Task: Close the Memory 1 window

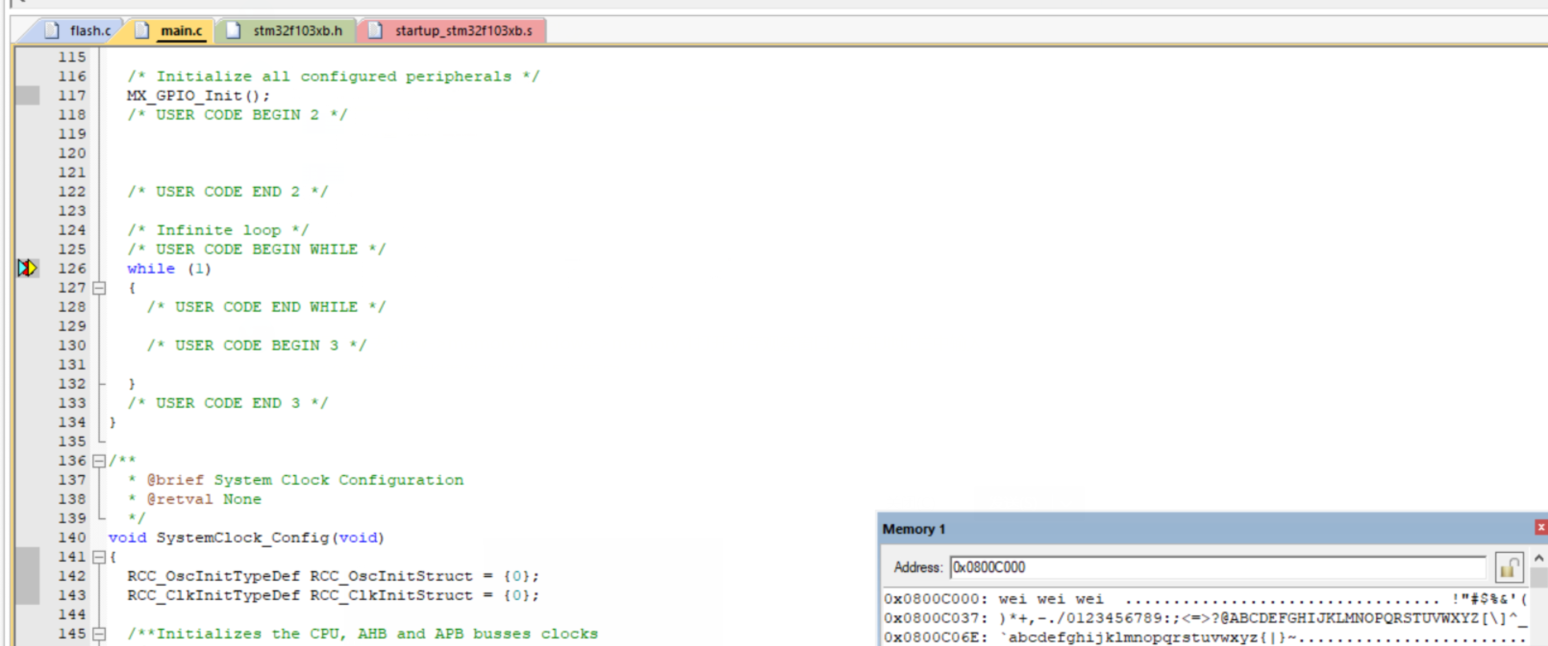Action: 1541,528
